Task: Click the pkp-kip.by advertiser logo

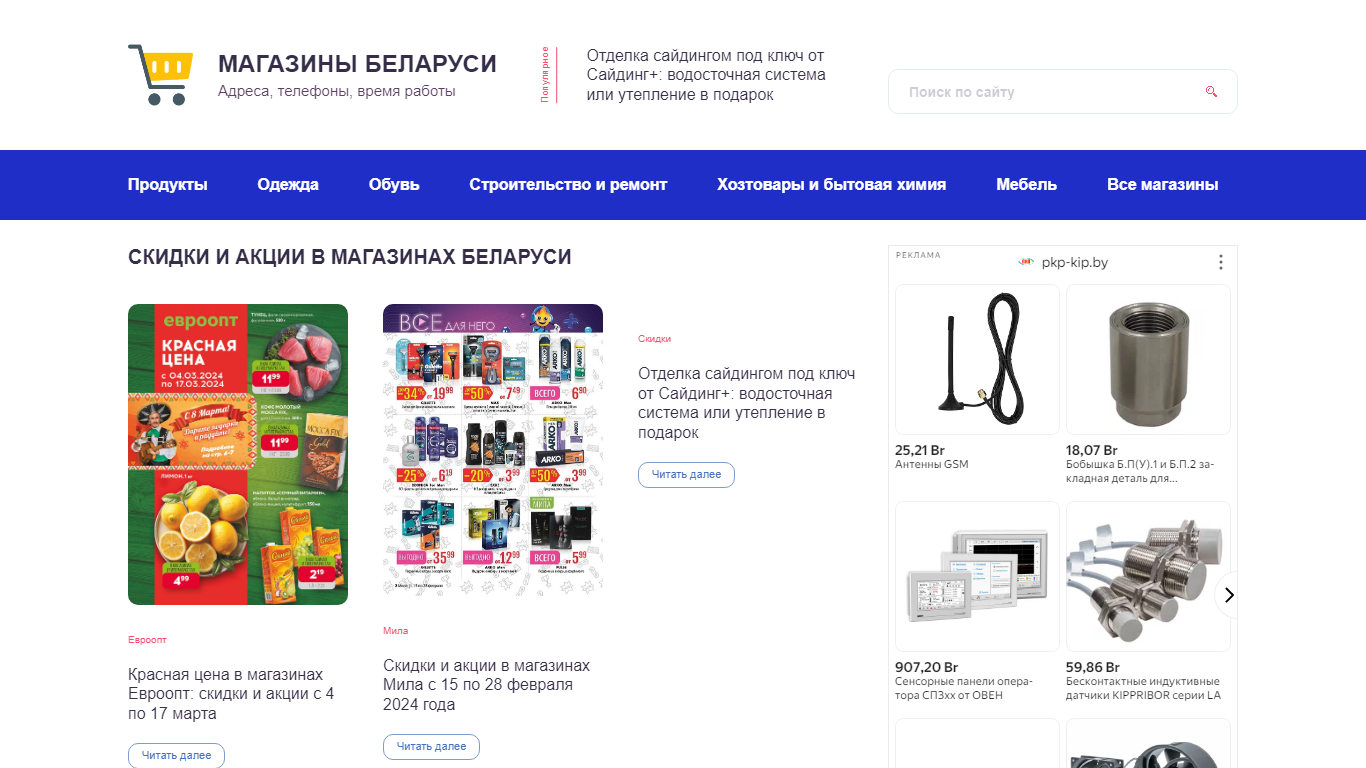Action: [x=1026, y=262]
